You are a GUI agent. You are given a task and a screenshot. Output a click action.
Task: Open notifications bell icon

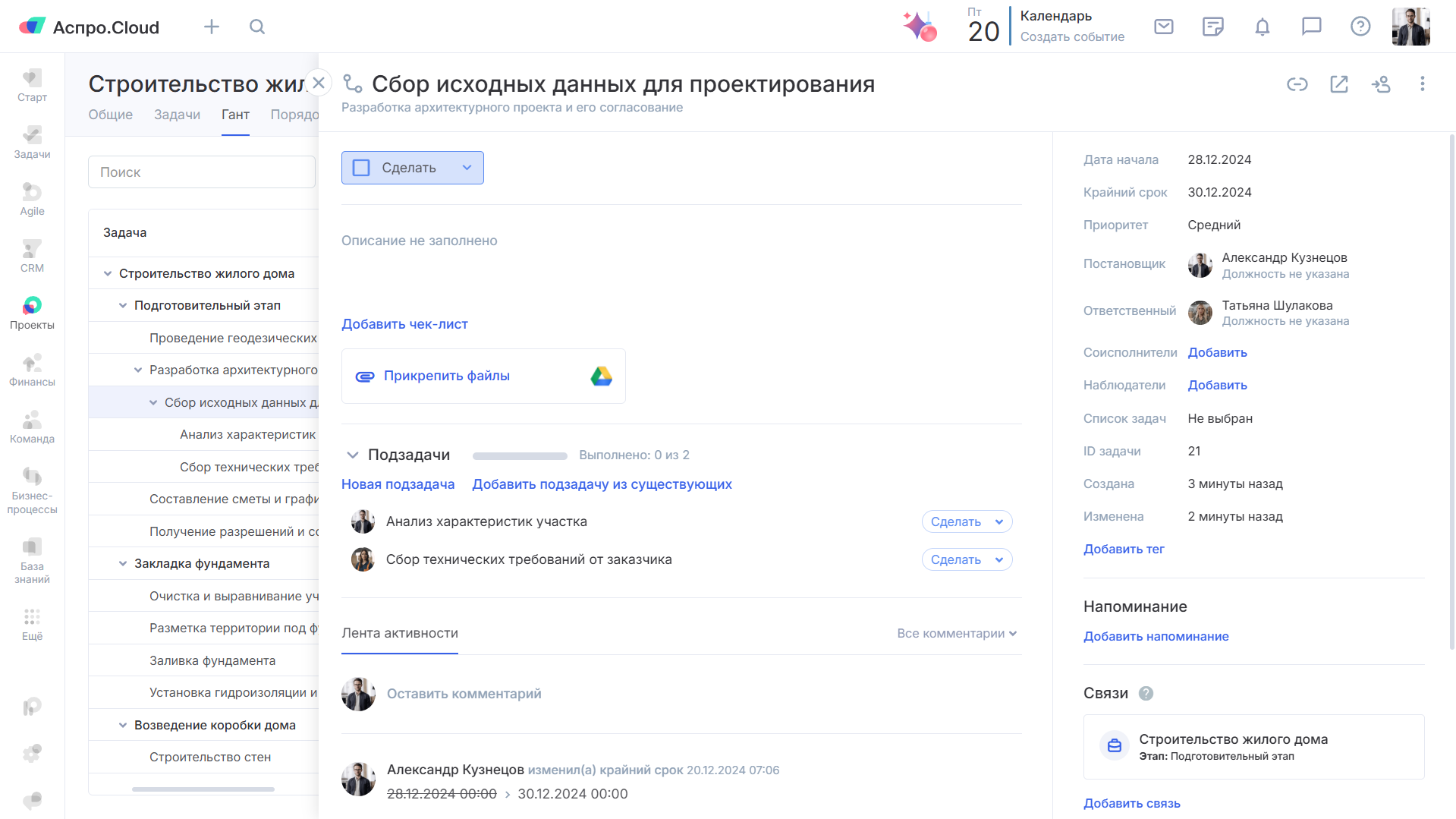tap(1262, 27)
